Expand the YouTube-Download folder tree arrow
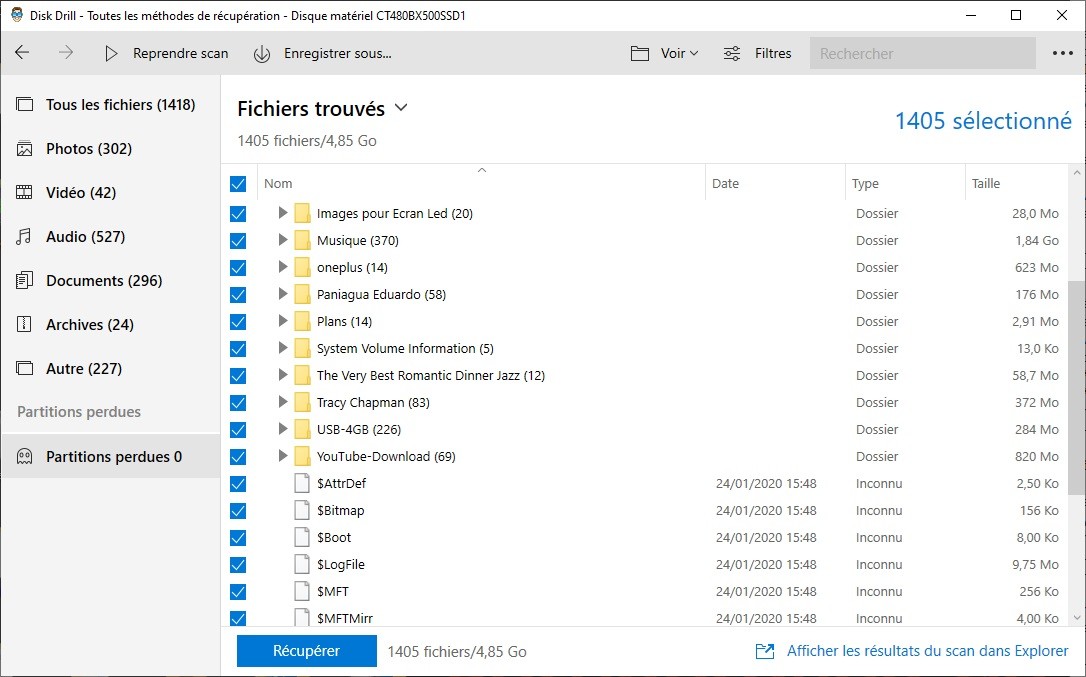The image size is (1086, 677). tap(283, 457)
